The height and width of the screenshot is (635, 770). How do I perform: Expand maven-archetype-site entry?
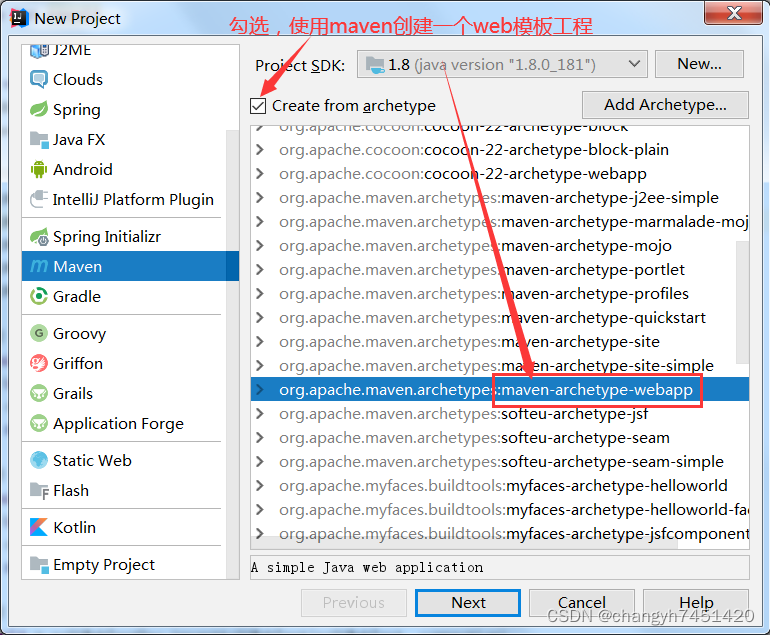coord(260,341)
